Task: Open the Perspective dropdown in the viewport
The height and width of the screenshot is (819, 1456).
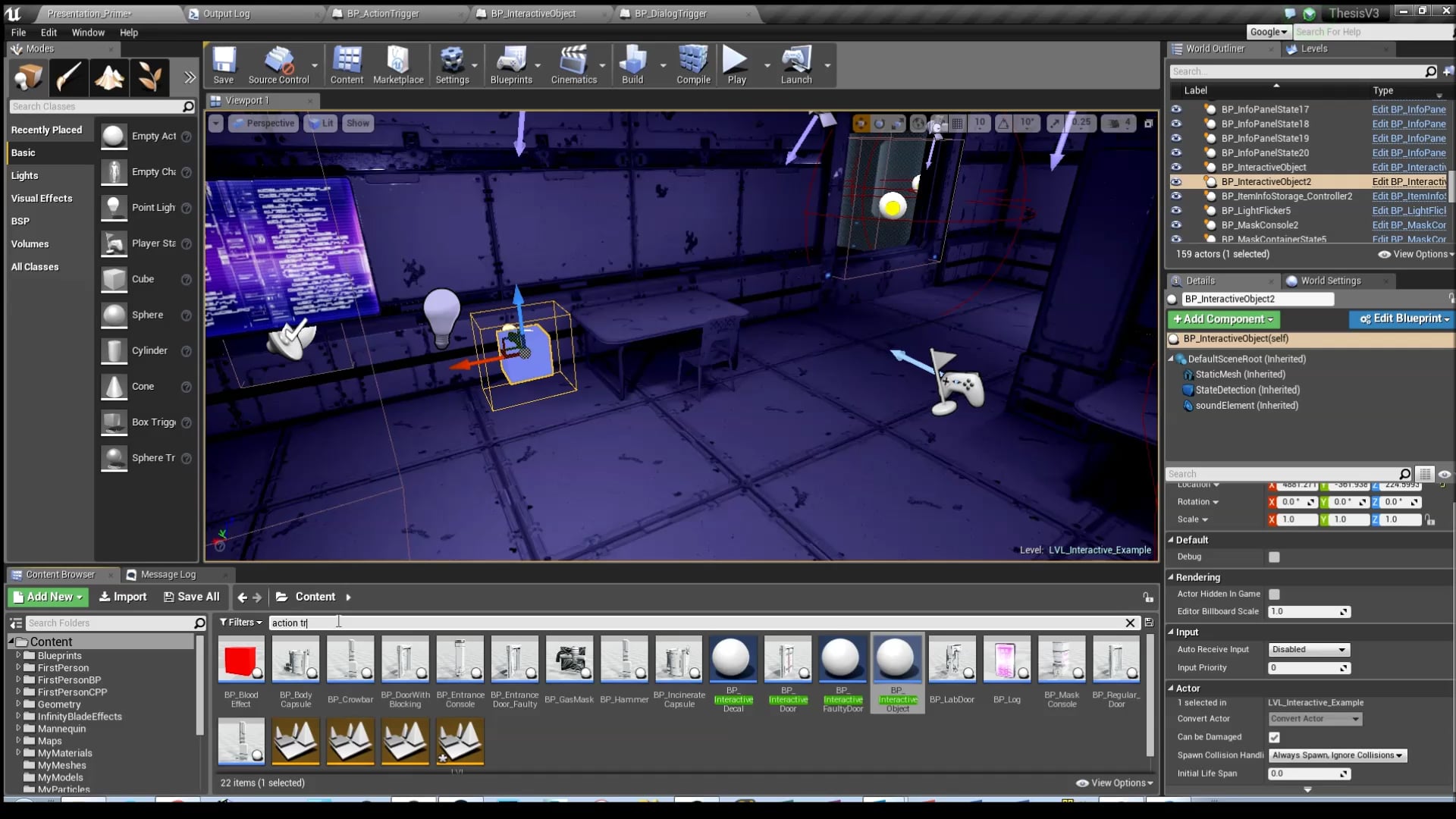Action: click(x=263, y=122)
